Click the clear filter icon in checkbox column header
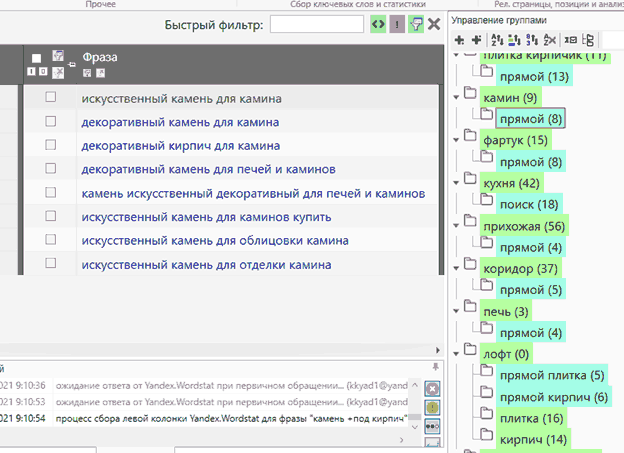The width and height of the screenshot is (624, 453). 58,72
